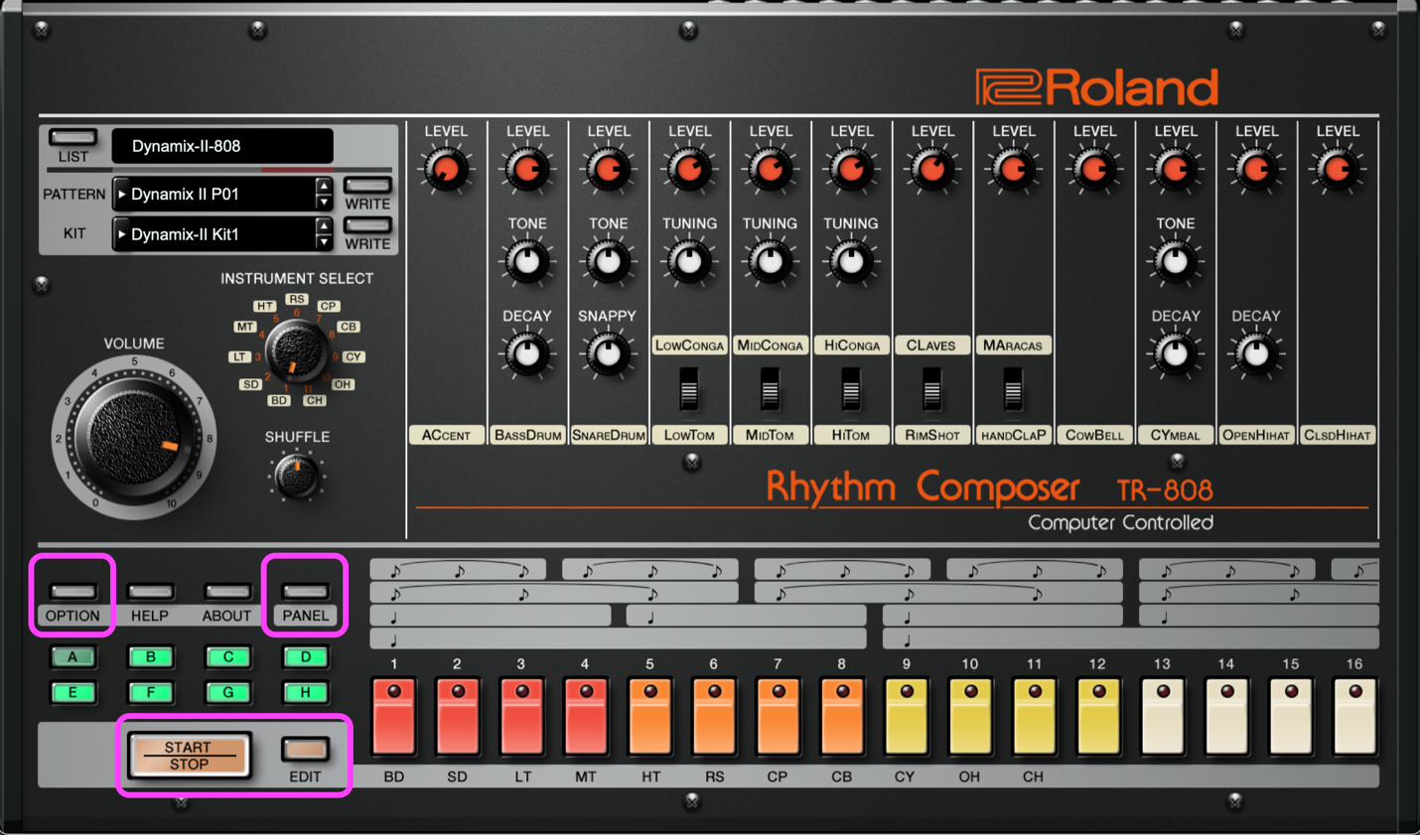Open the HELP menu

coord(150,592)
